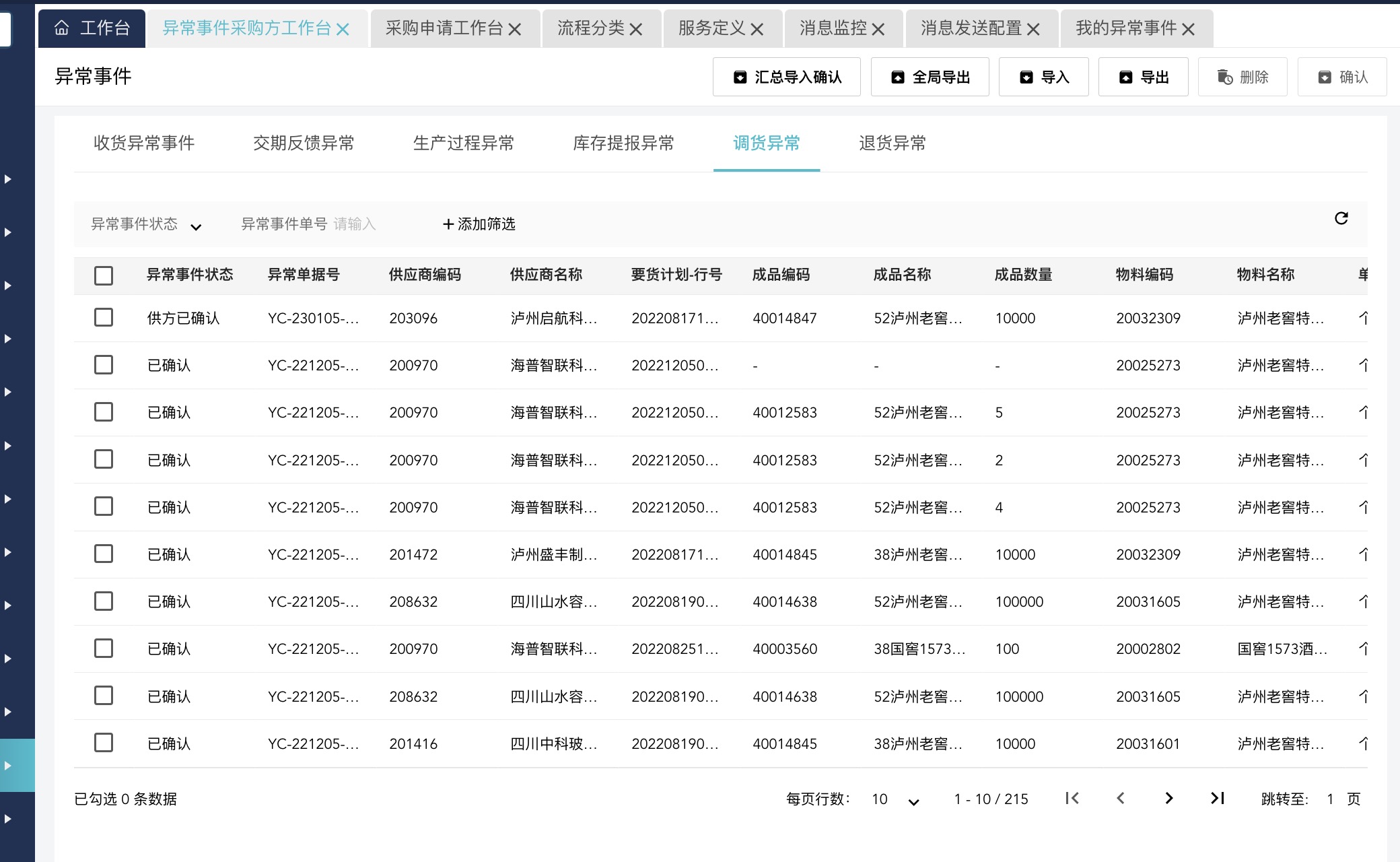The width and height of the screenshot is (1400, 862).
Task: Close the 消息监控 tab
Action: (x=878, y=29)
